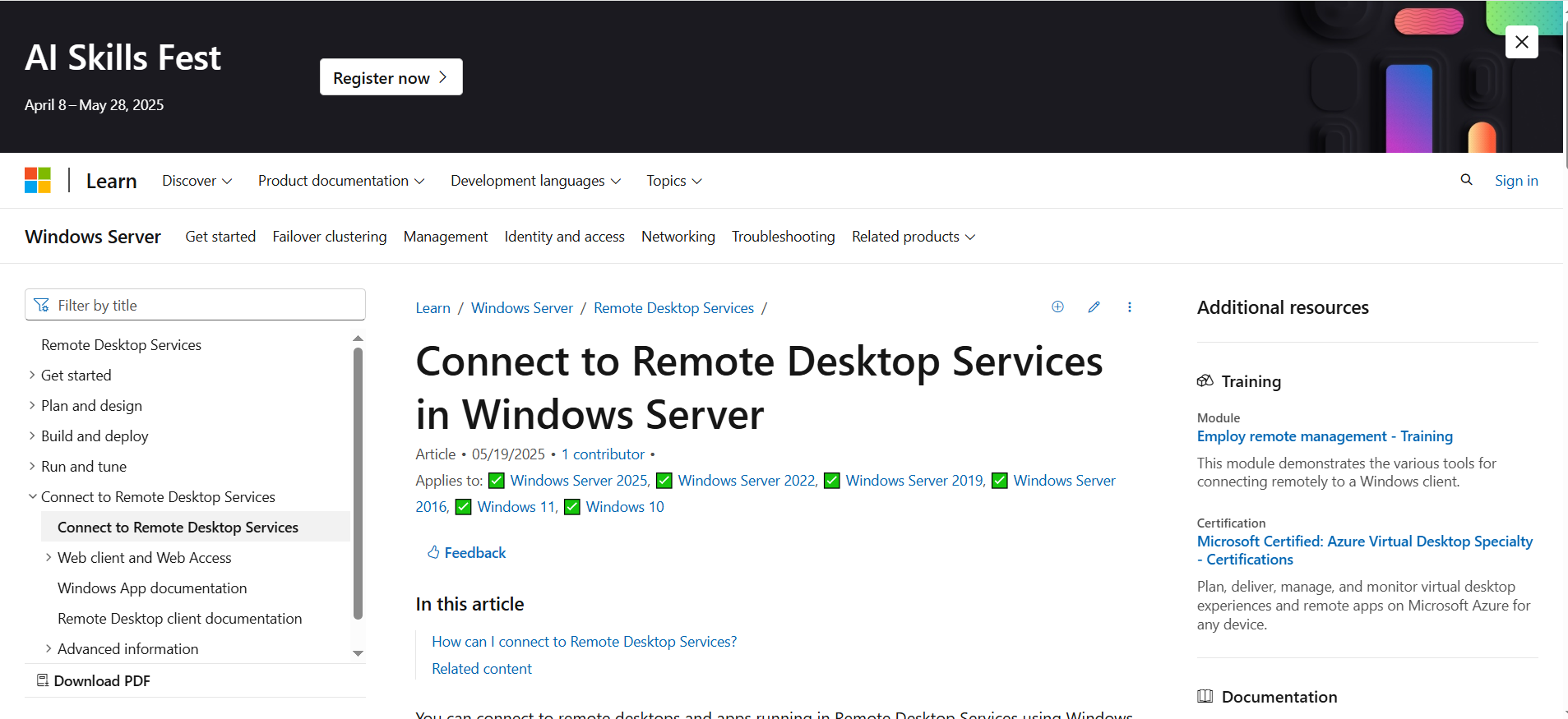Click the Learn breadcrumb link
The height and width of the screenshot is (719, 1568).
(x=433, y=308)
